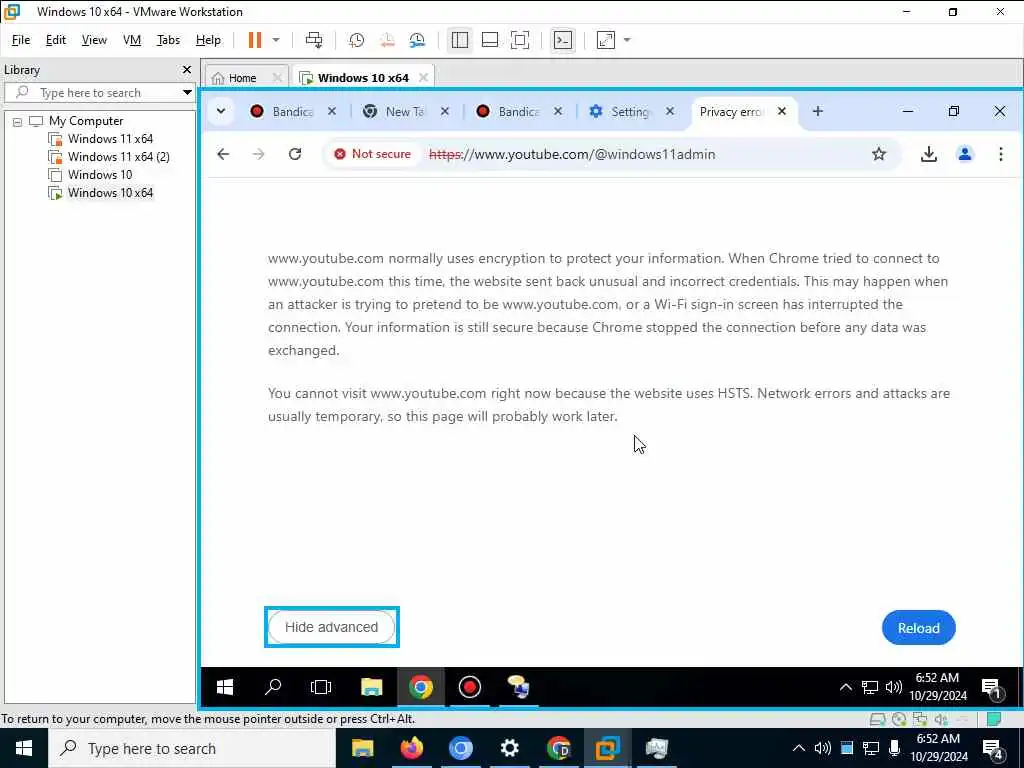Open the Chrome profile icon

965,154
